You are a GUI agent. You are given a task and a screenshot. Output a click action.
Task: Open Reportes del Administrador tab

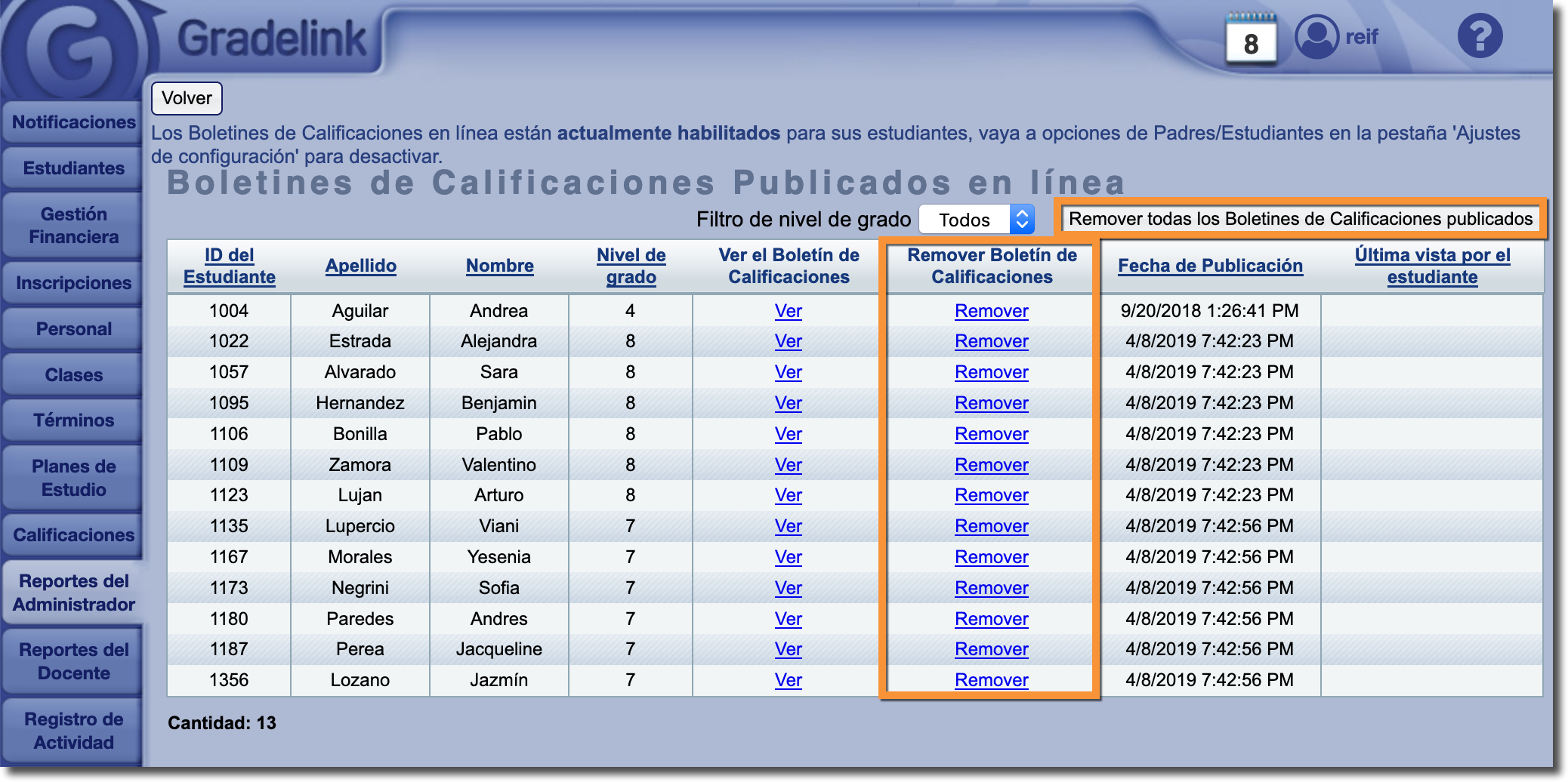[x=73, y=593]
